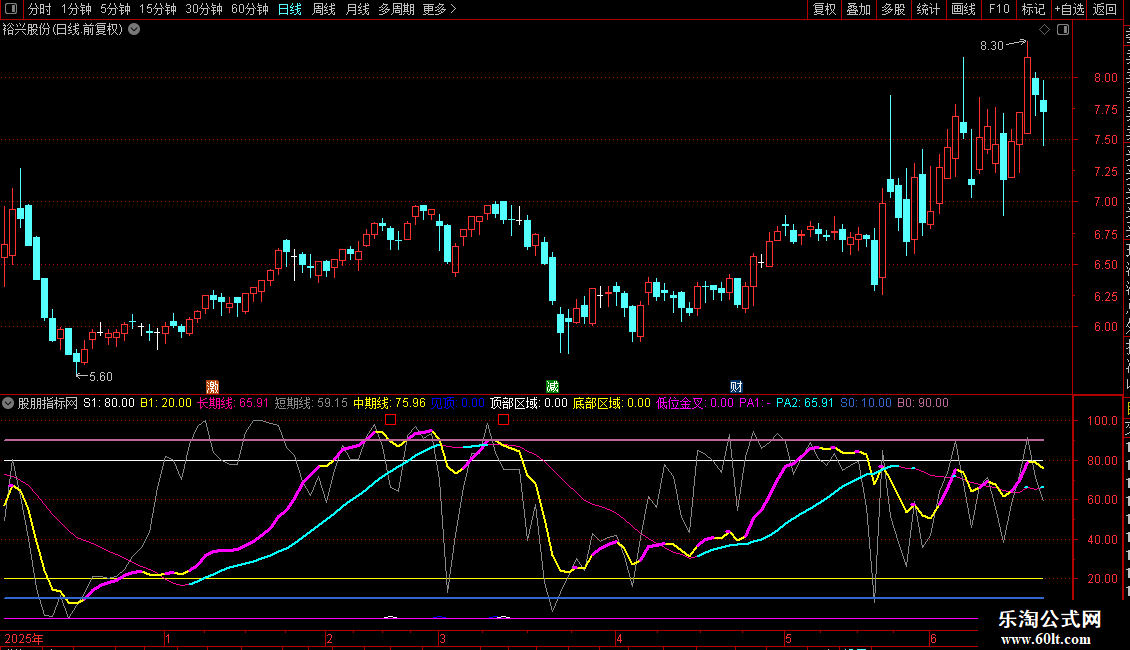
Task: Click the 复权 button
Action: coord(824,9)
